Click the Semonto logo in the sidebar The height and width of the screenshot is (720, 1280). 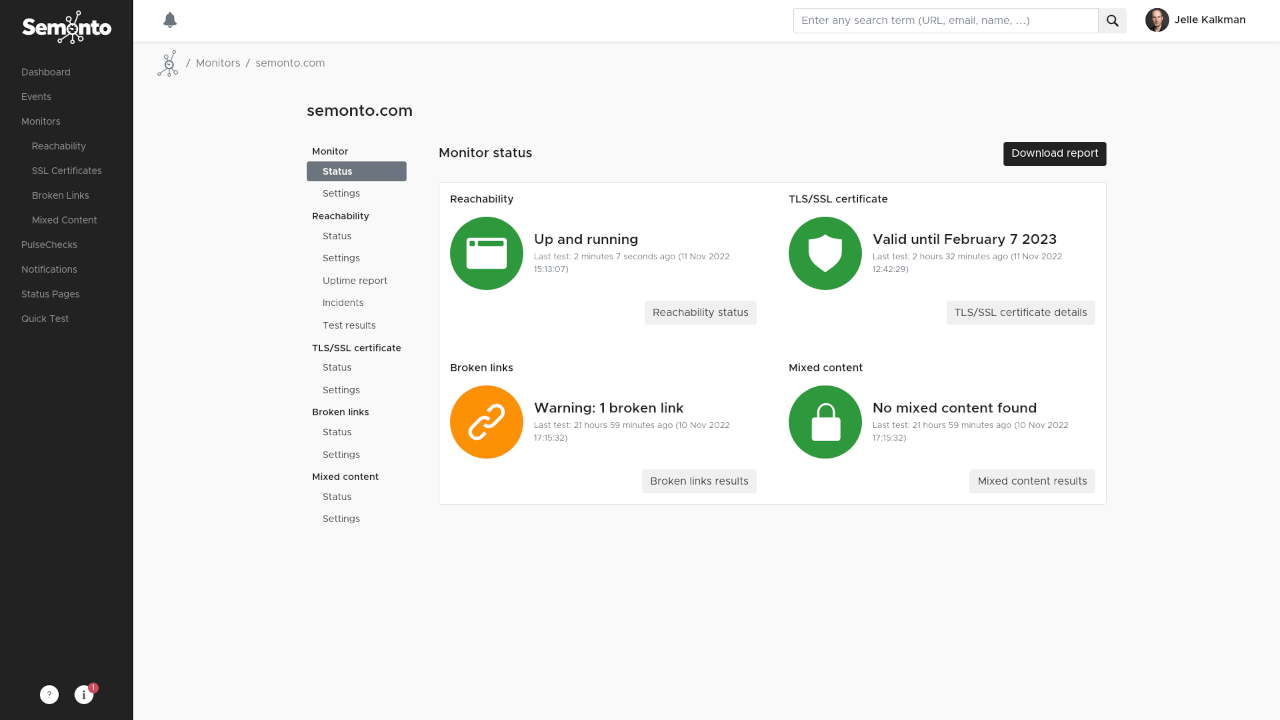[x=66, y=27]
